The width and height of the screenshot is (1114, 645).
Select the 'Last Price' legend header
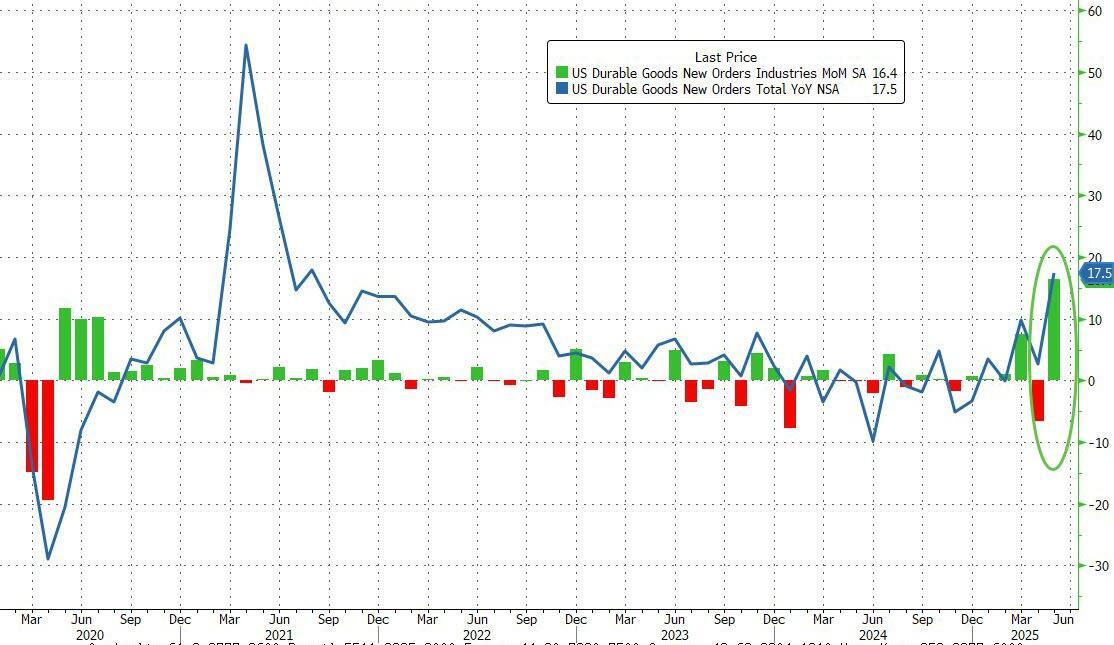point(725,57)
